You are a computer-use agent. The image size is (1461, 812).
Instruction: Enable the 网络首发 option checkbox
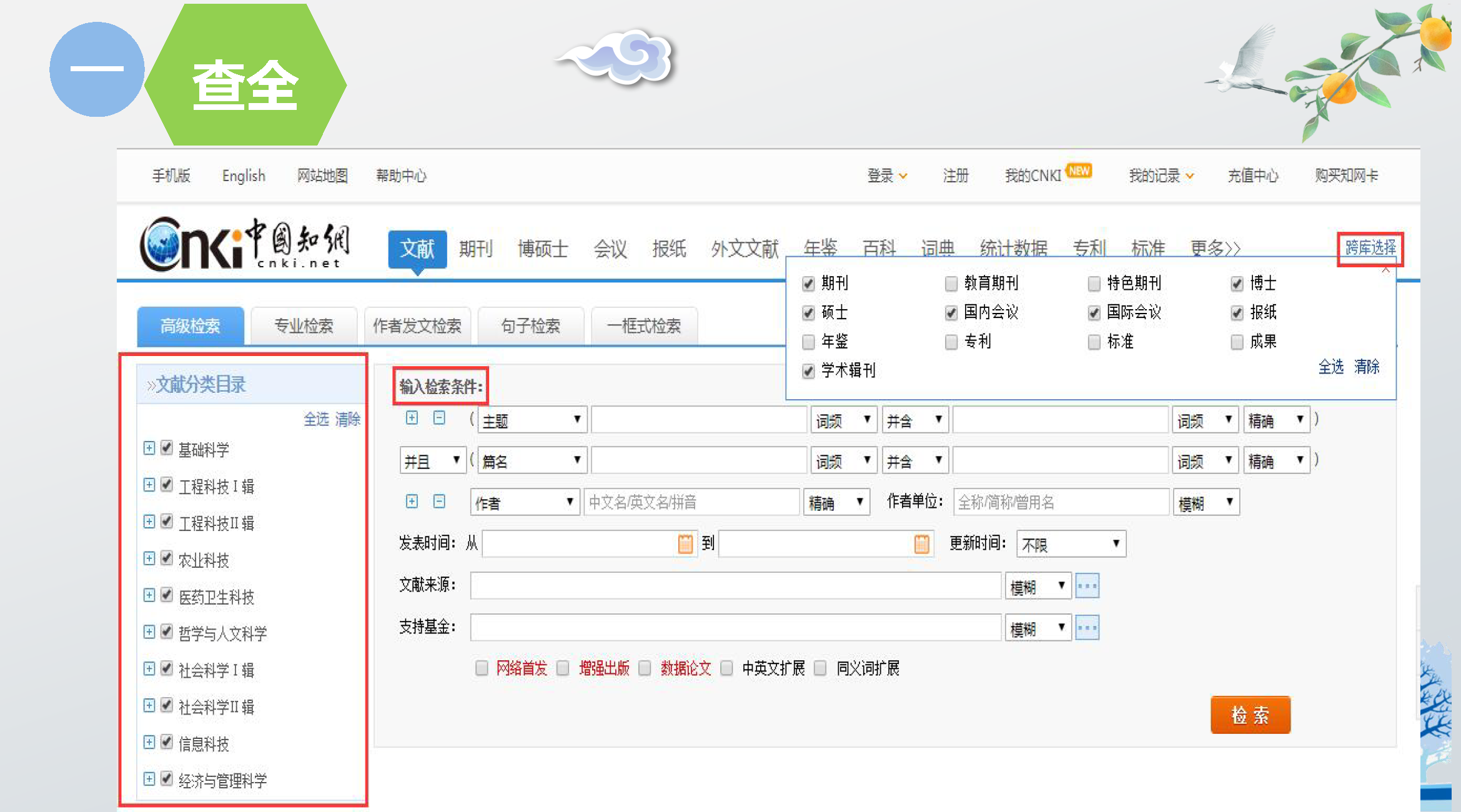[x=482, y=668]
